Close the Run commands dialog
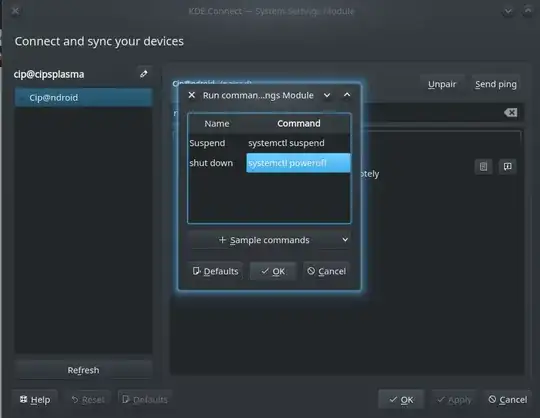This screenshot has height=418, width=540. (x=192, y=95)
